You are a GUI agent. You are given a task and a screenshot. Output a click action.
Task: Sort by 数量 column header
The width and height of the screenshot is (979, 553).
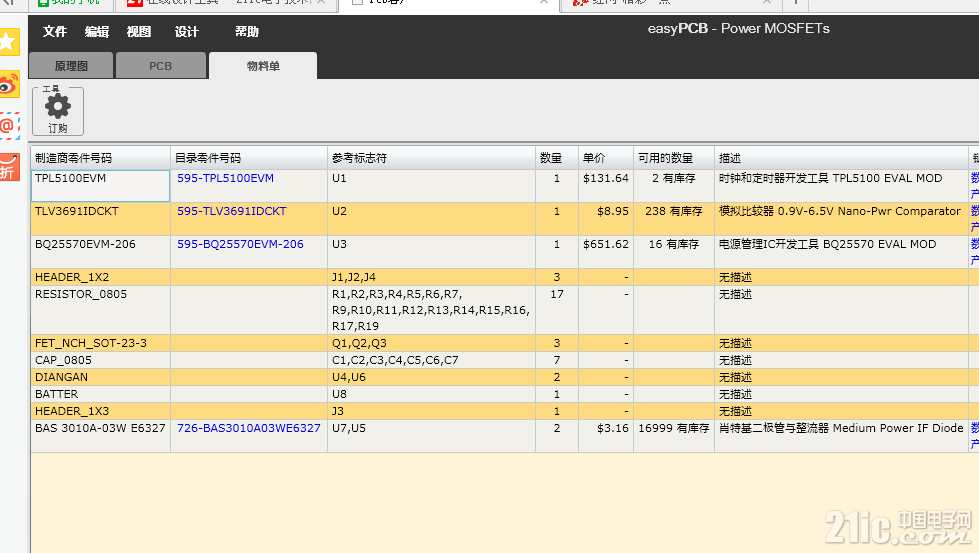click(x=557, y=158)
